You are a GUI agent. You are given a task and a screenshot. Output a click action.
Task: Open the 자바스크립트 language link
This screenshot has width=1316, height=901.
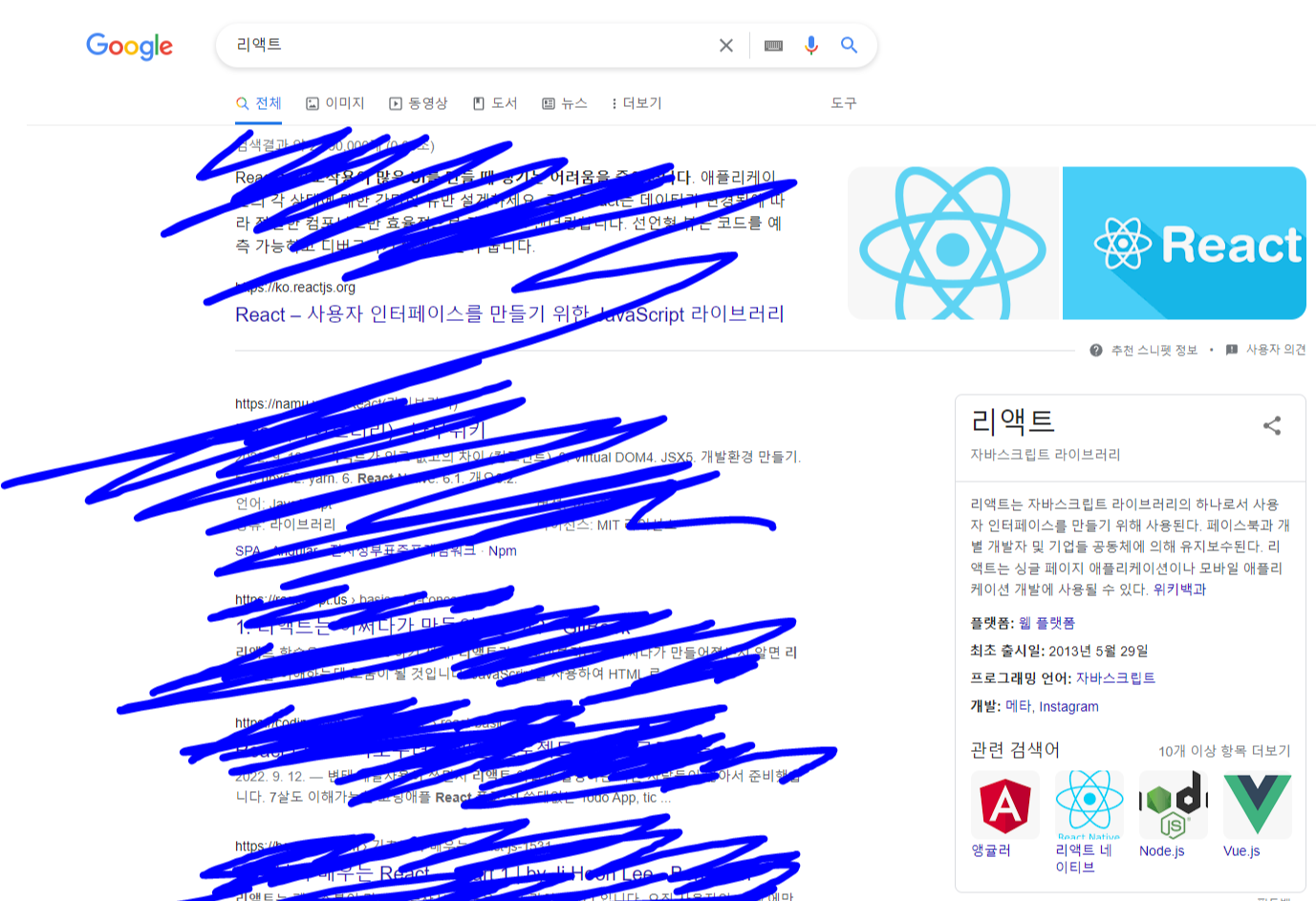[x=1115, y=678]
